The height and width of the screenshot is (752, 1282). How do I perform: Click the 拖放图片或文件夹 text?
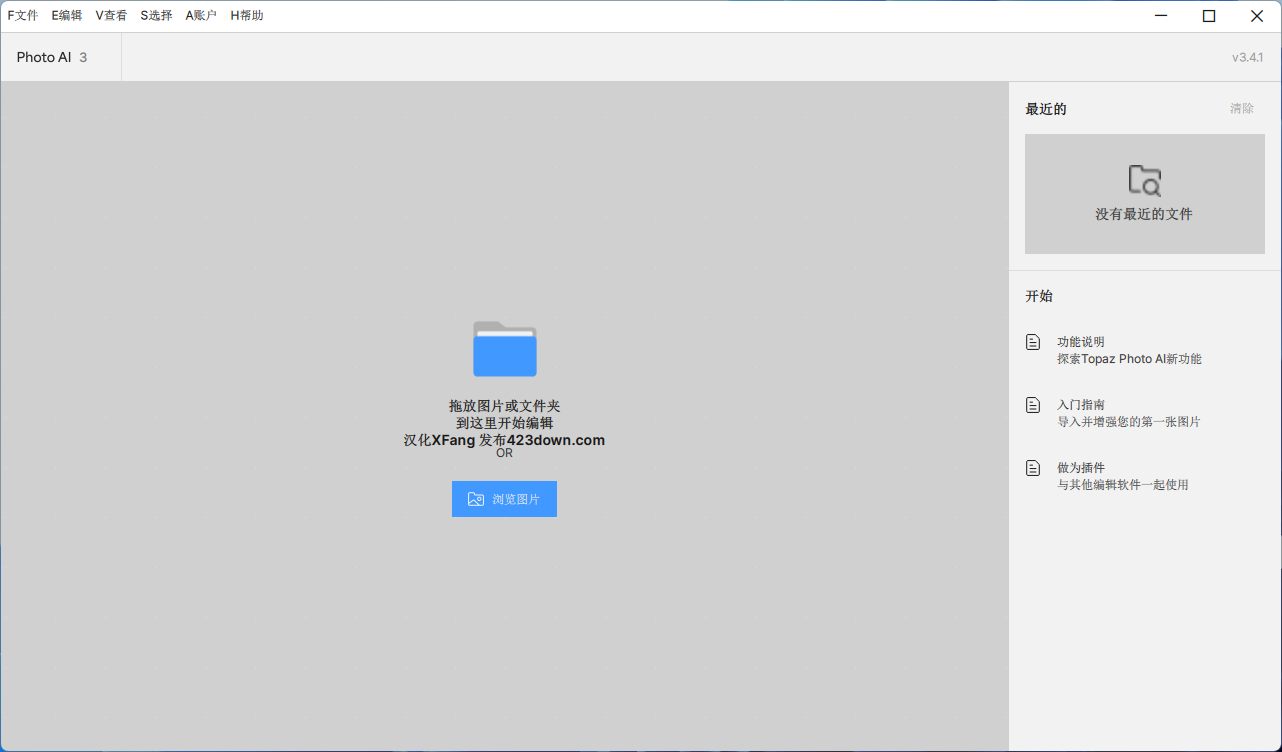pyautogui.click(x=504, y=406)
